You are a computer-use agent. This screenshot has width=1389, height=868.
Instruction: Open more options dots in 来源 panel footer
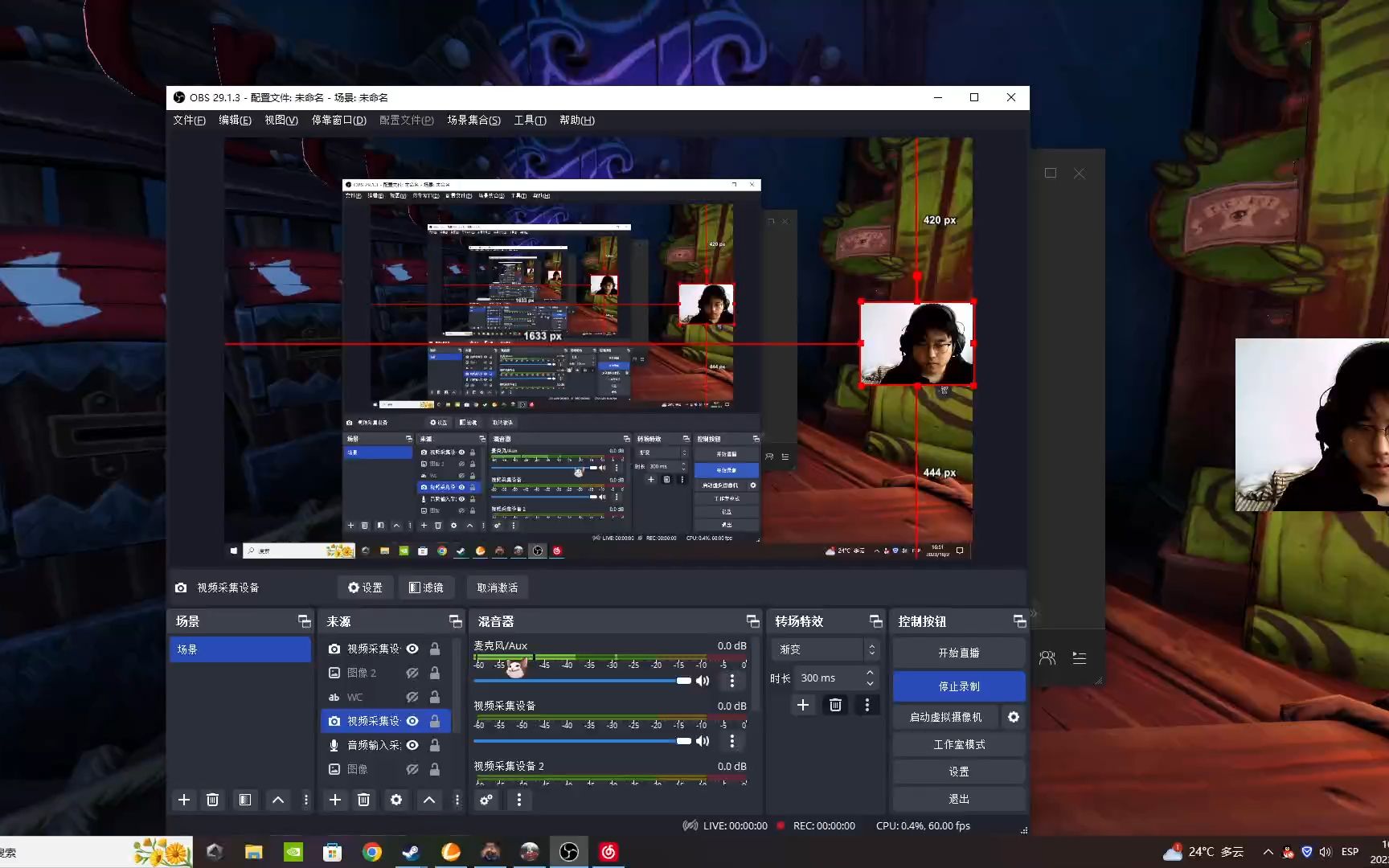(x=457, y=800)
